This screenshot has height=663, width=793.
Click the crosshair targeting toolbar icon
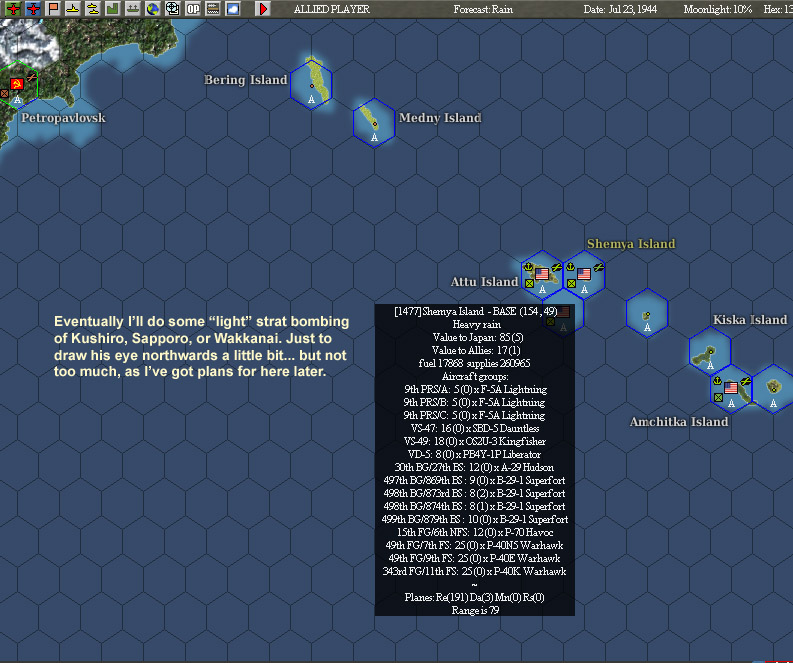[x=172, y=9]
